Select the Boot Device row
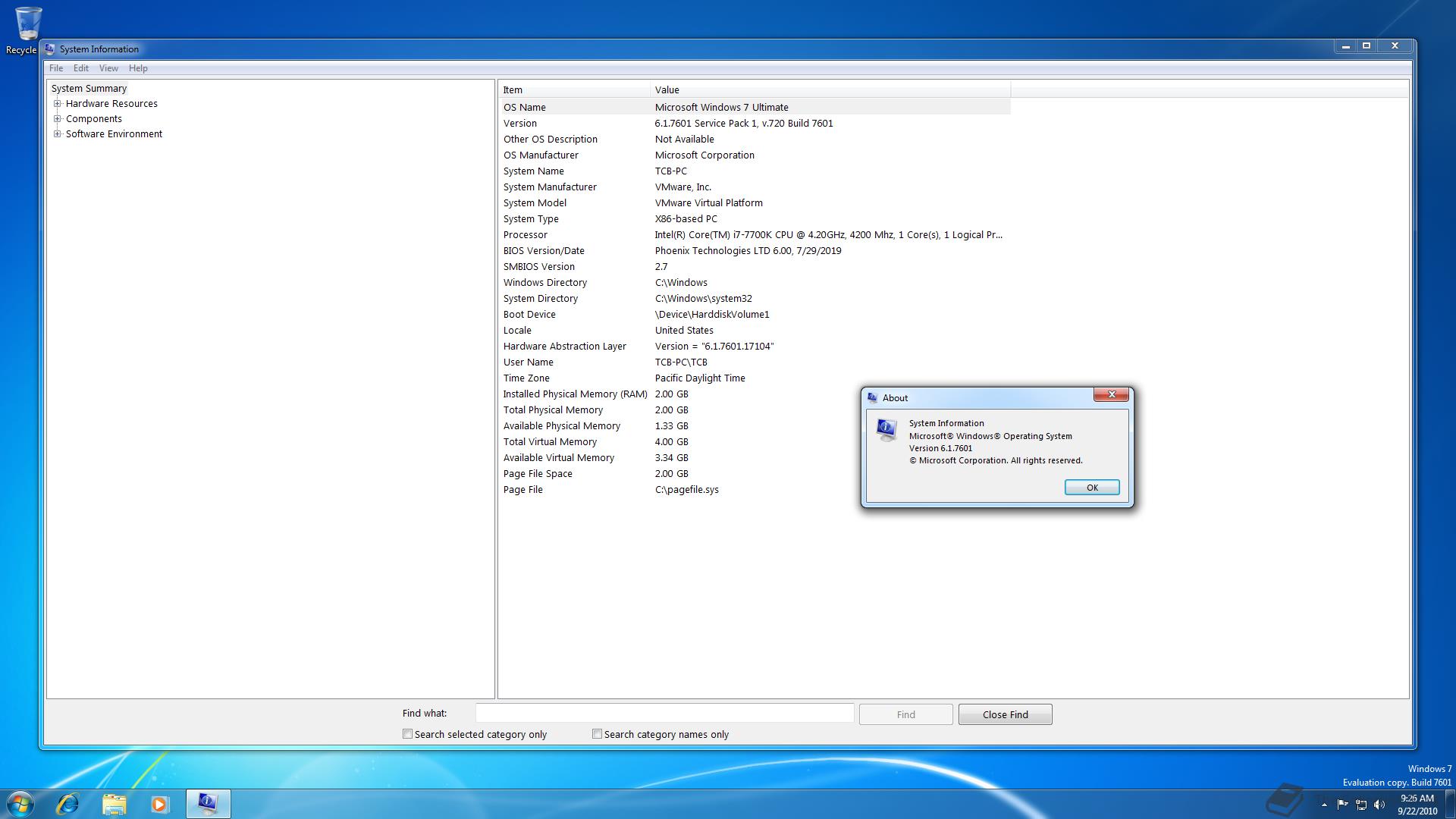Screen dimensions: 1456x819 755,314
